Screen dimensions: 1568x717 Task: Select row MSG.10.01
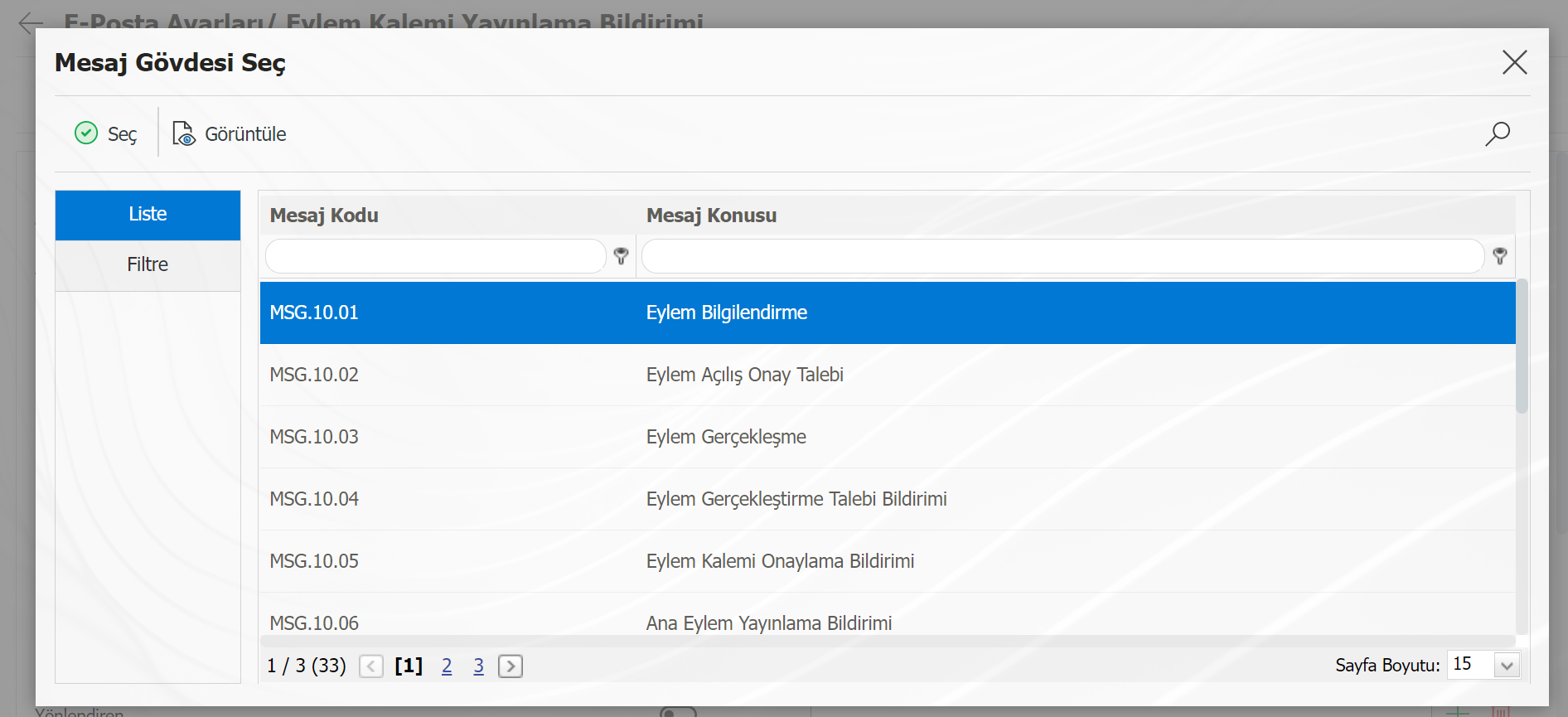click(888, 312)
